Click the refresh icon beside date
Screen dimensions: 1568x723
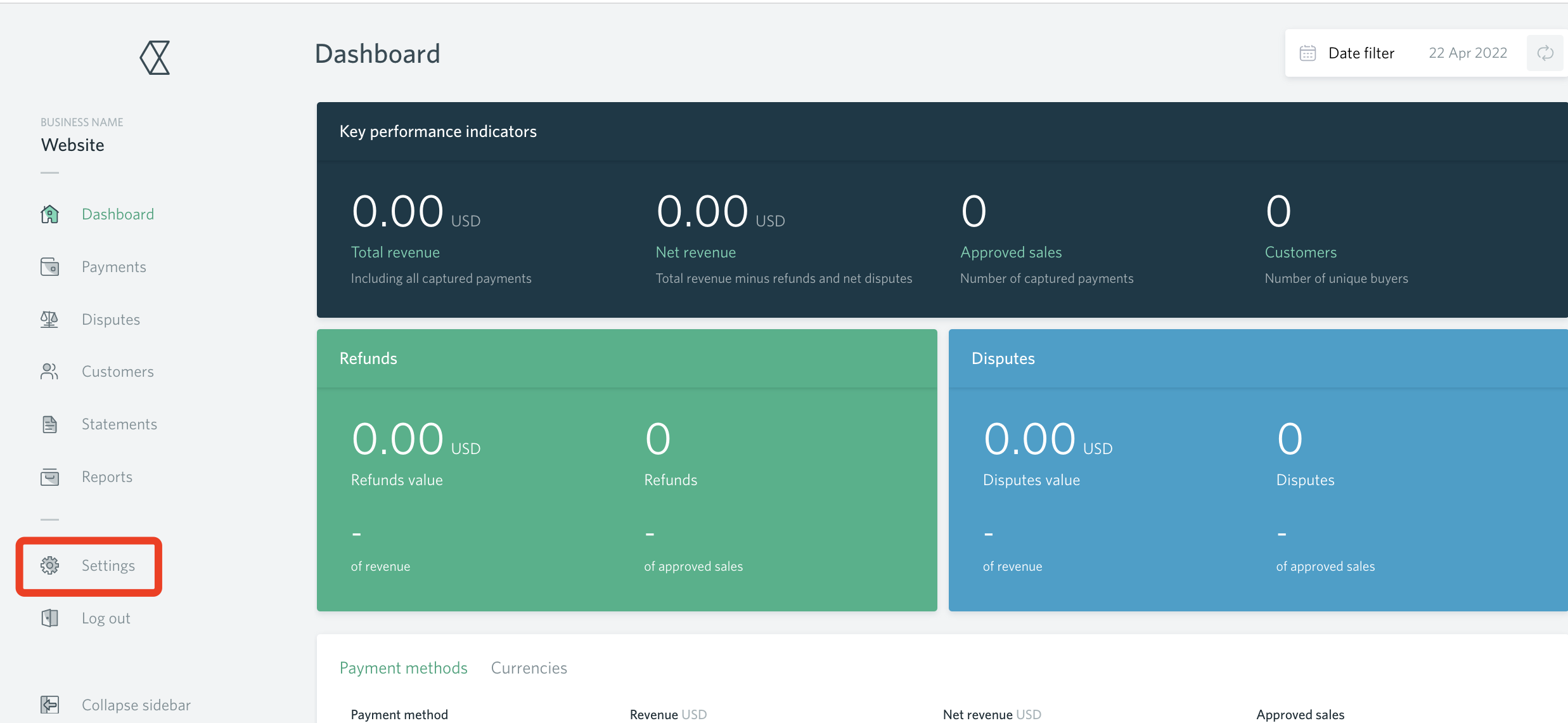1545,53
